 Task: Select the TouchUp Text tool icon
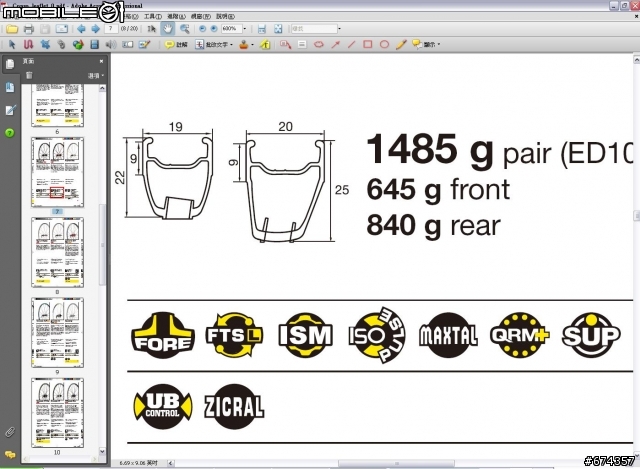click(x=128, y=44)
